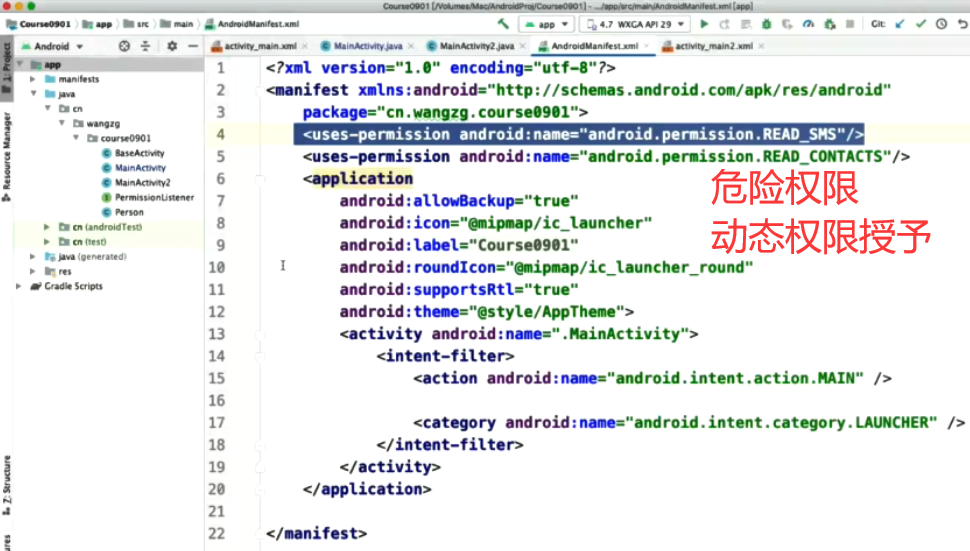Image resolution: width=970 pixels, height=551 pixels.
Task: Click the closing manifest tag line
Action: [x=316, y=533]
